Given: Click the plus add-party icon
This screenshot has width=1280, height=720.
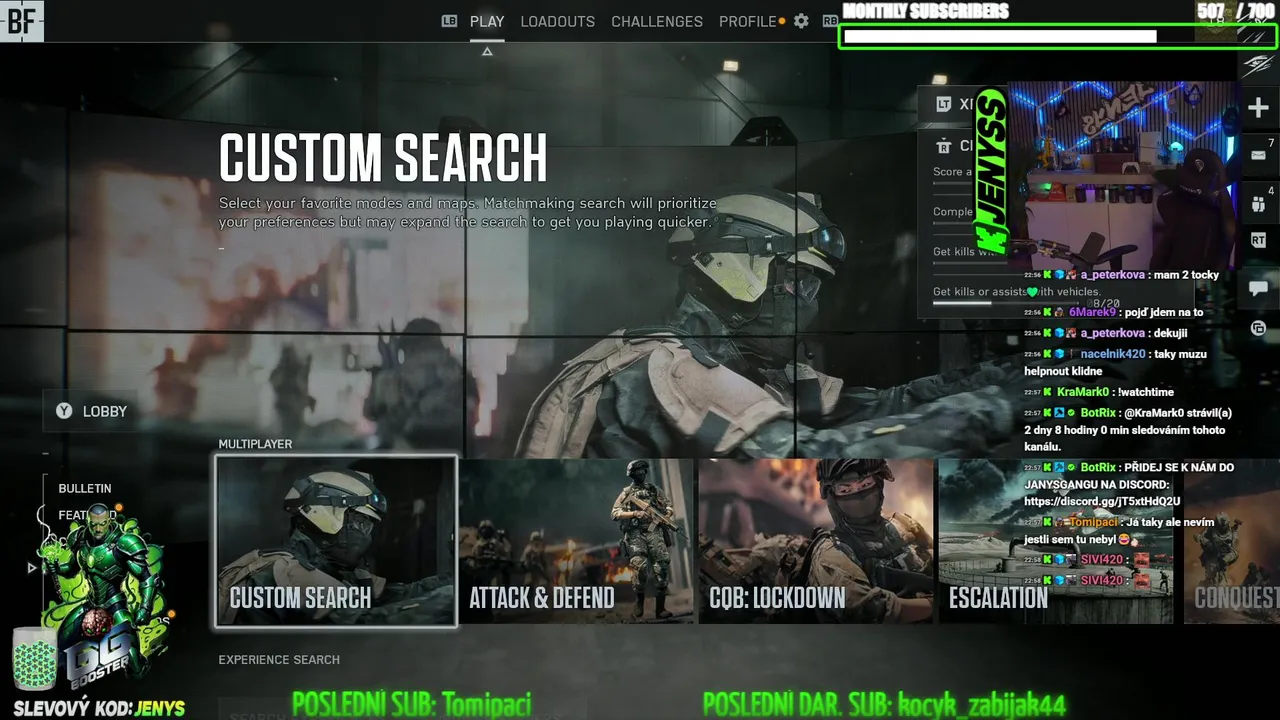Looking at the screenshot, I should (x=1258, y=108).
